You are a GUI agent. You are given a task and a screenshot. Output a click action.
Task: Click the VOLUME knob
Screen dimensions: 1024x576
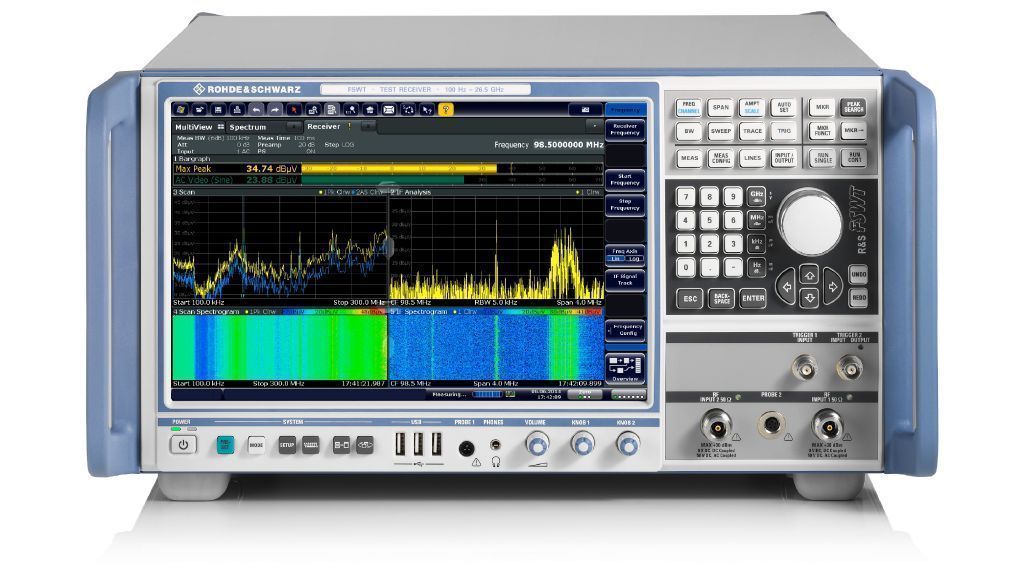(536, 444)
